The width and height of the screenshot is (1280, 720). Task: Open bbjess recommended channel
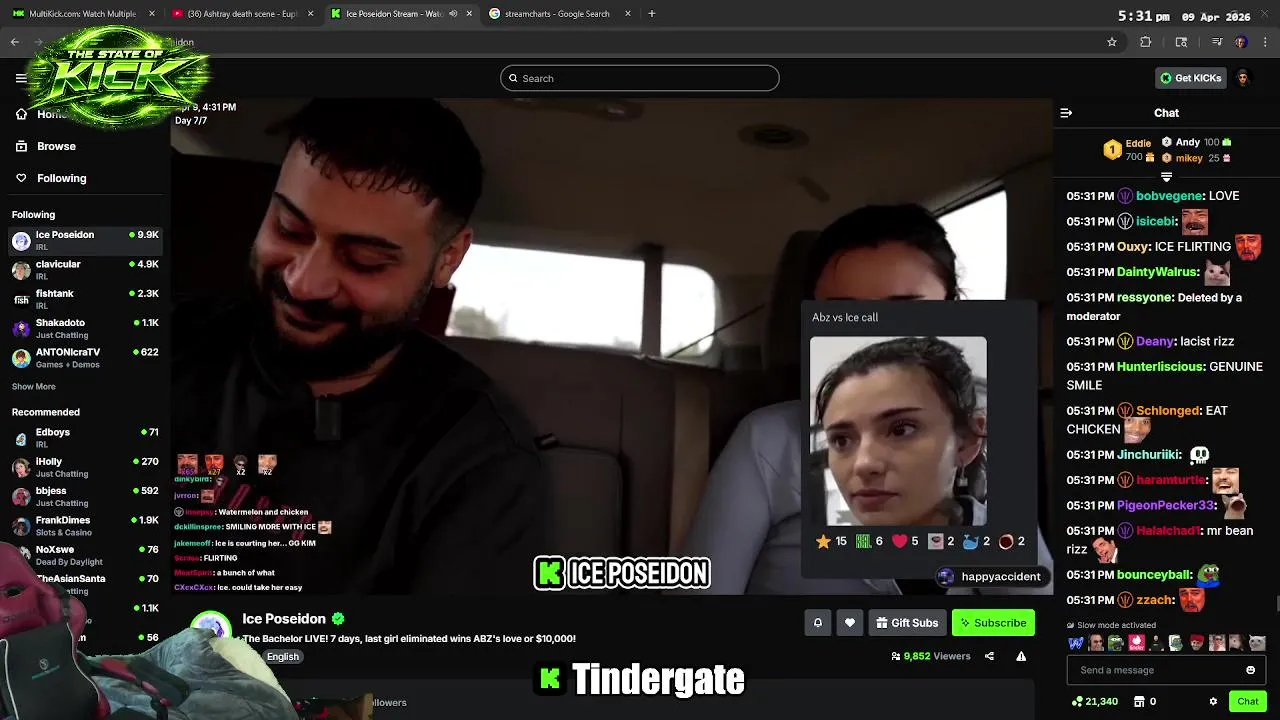(x=85, y=496)
